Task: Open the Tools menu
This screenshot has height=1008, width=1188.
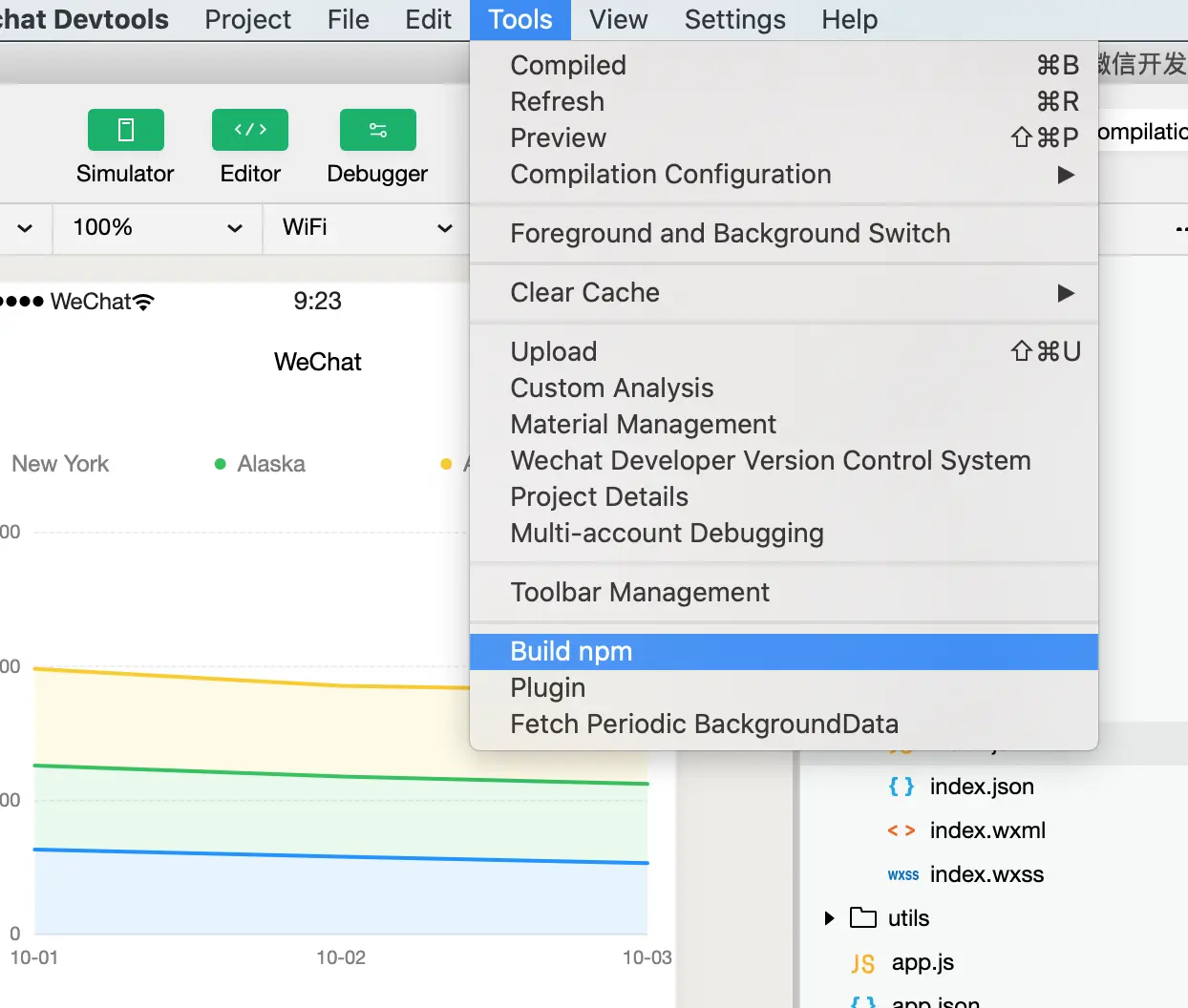Action: pos(520,20)
